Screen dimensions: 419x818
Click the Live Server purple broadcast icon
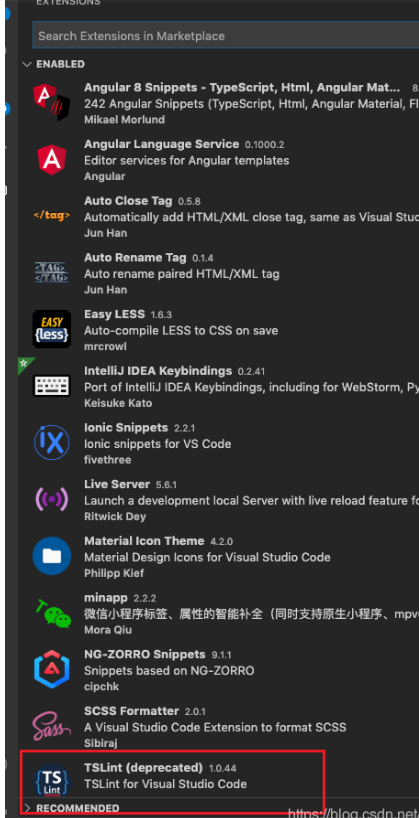click(x=52, y=499)
